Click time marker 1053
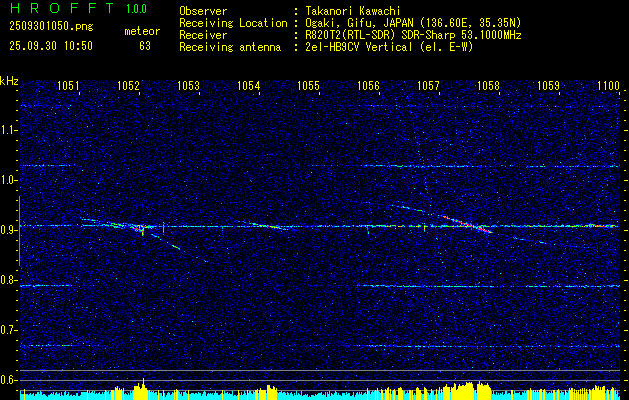Viewport: 629px width, 400px height. click(188, 85)
